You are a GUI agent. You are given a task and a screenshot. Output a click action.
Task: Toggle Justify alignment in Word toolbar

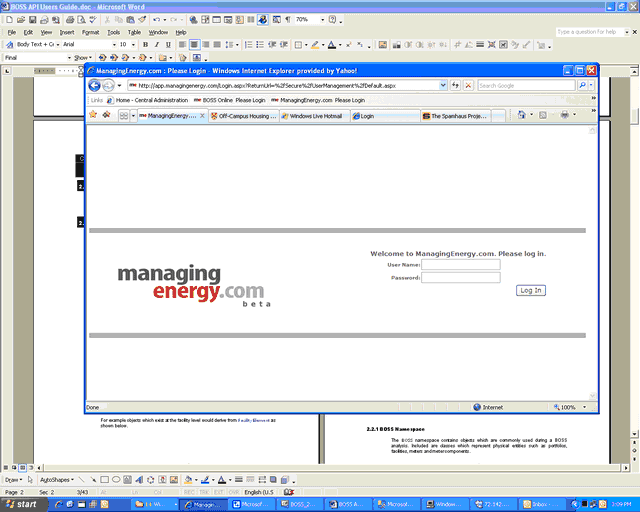pos(217,45)
